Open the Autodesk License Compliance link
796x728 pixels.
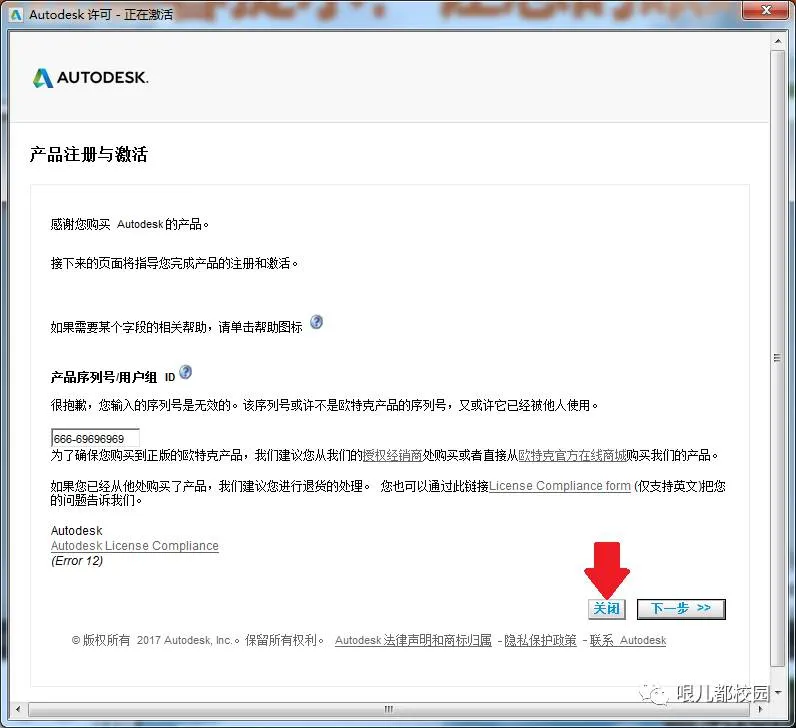[135, 546]
